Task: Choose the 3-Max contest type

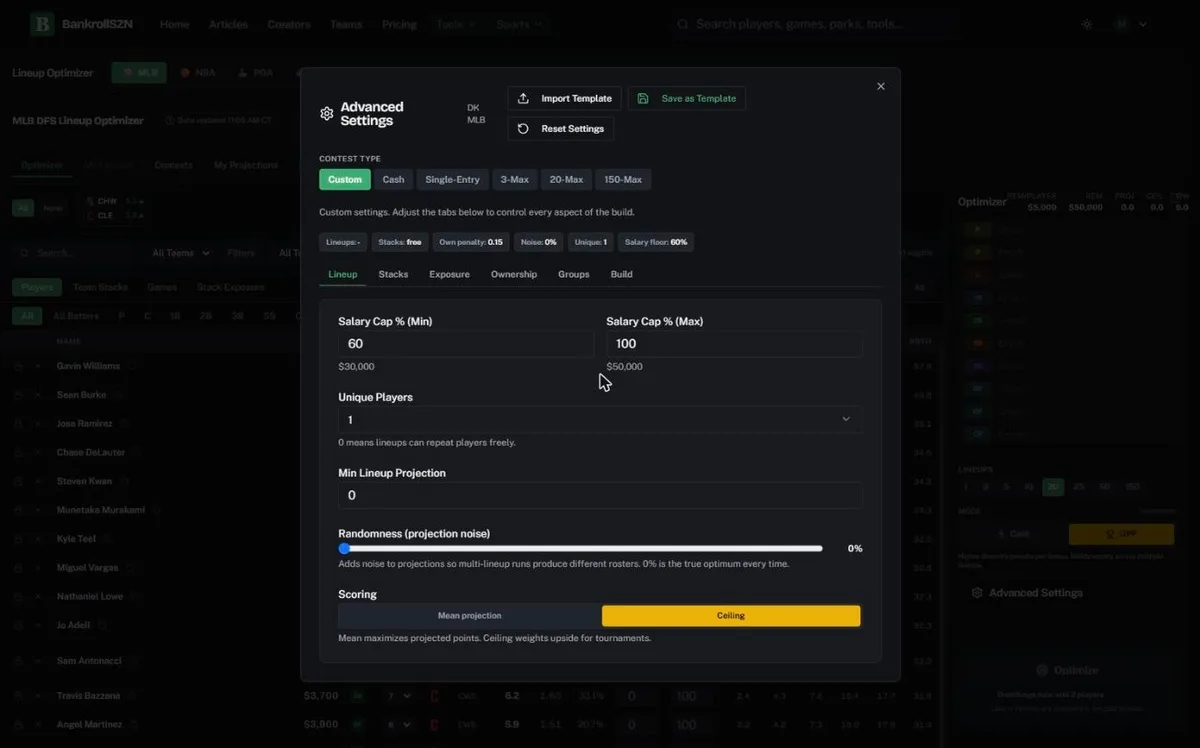Action: [x=515, y=179]
